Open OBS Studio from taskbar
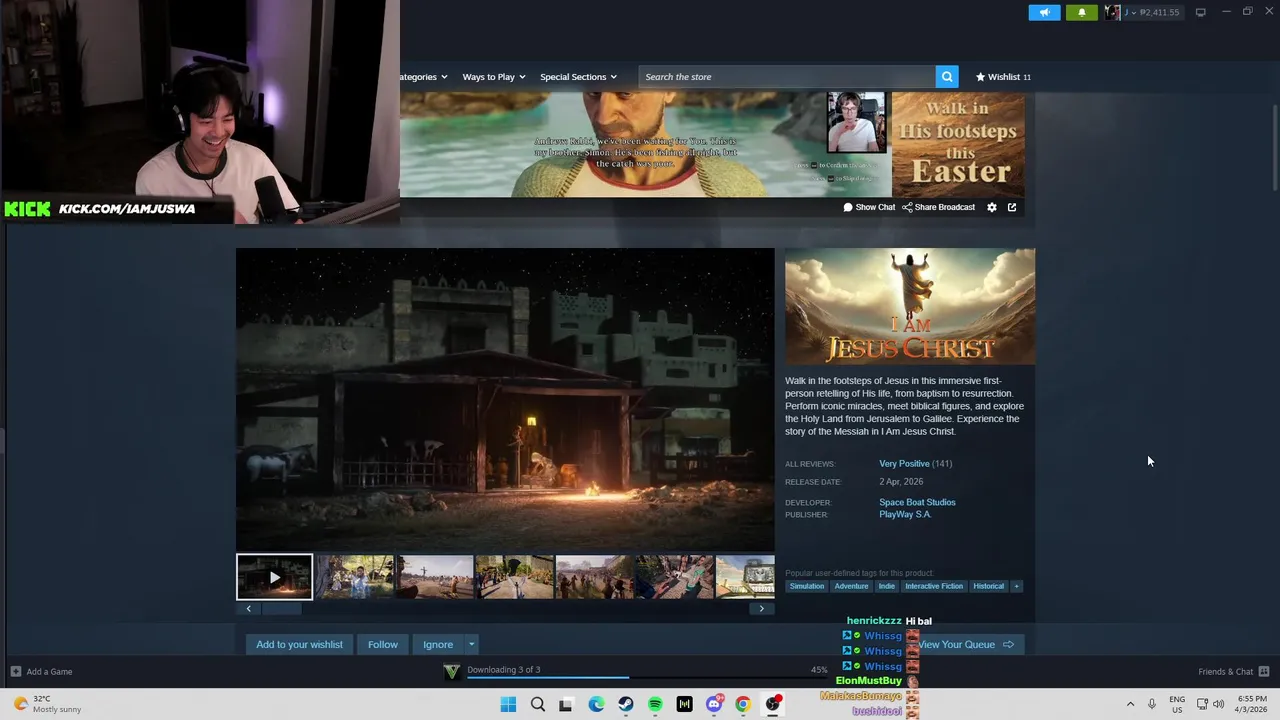 click(773, 704)
